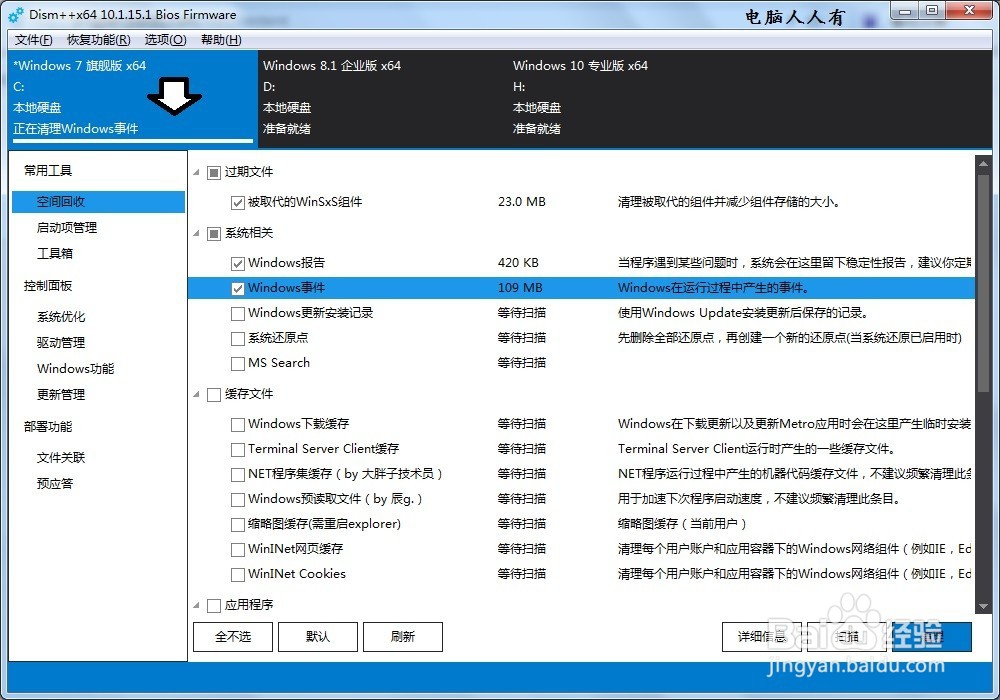Viewport: 1000px width, 700px height.
Task: Click the 常用工具 section header
Action: pyautogui.click(x=48, y=171)
